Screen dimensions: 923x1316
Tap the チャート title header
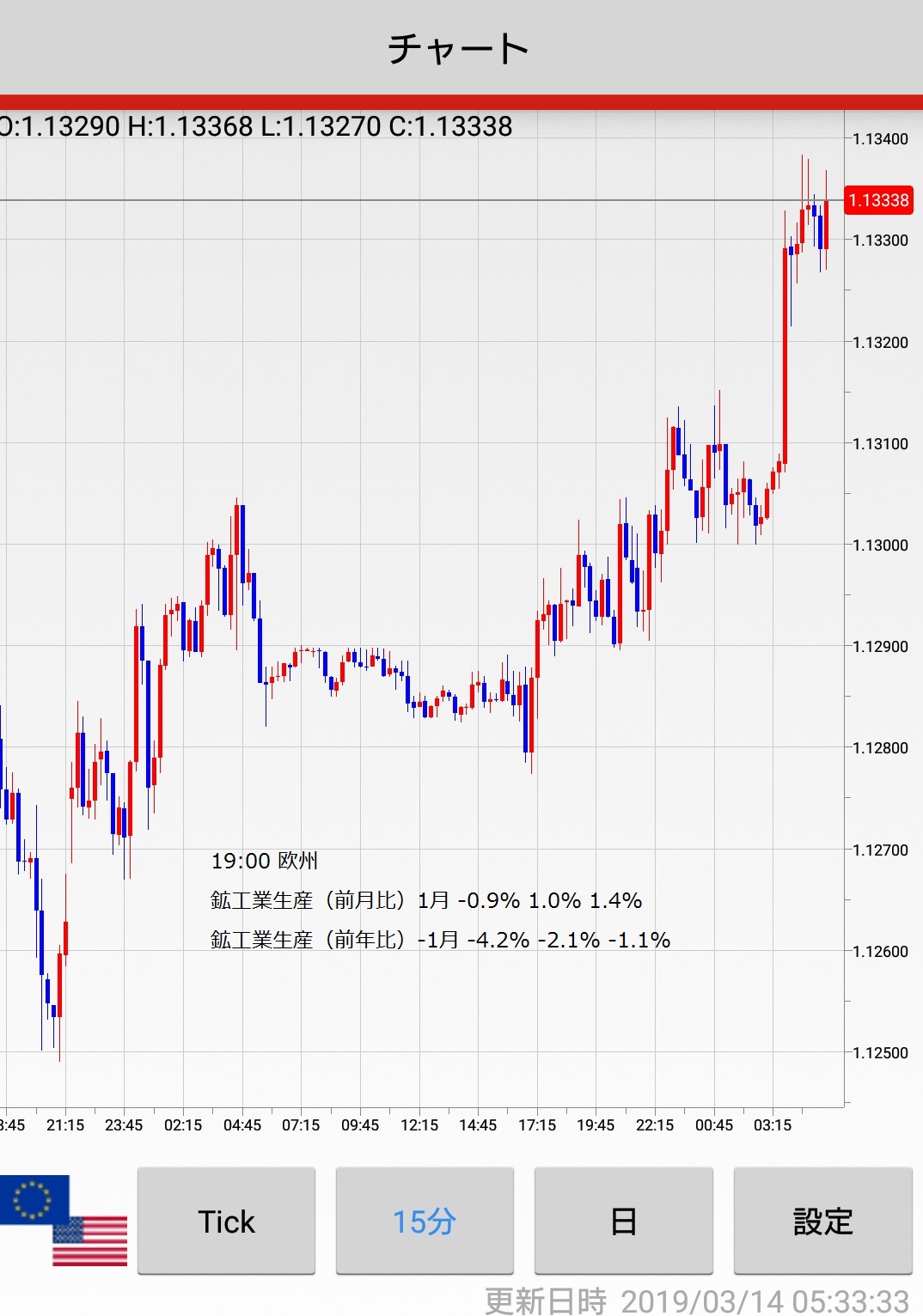point(459,48)
